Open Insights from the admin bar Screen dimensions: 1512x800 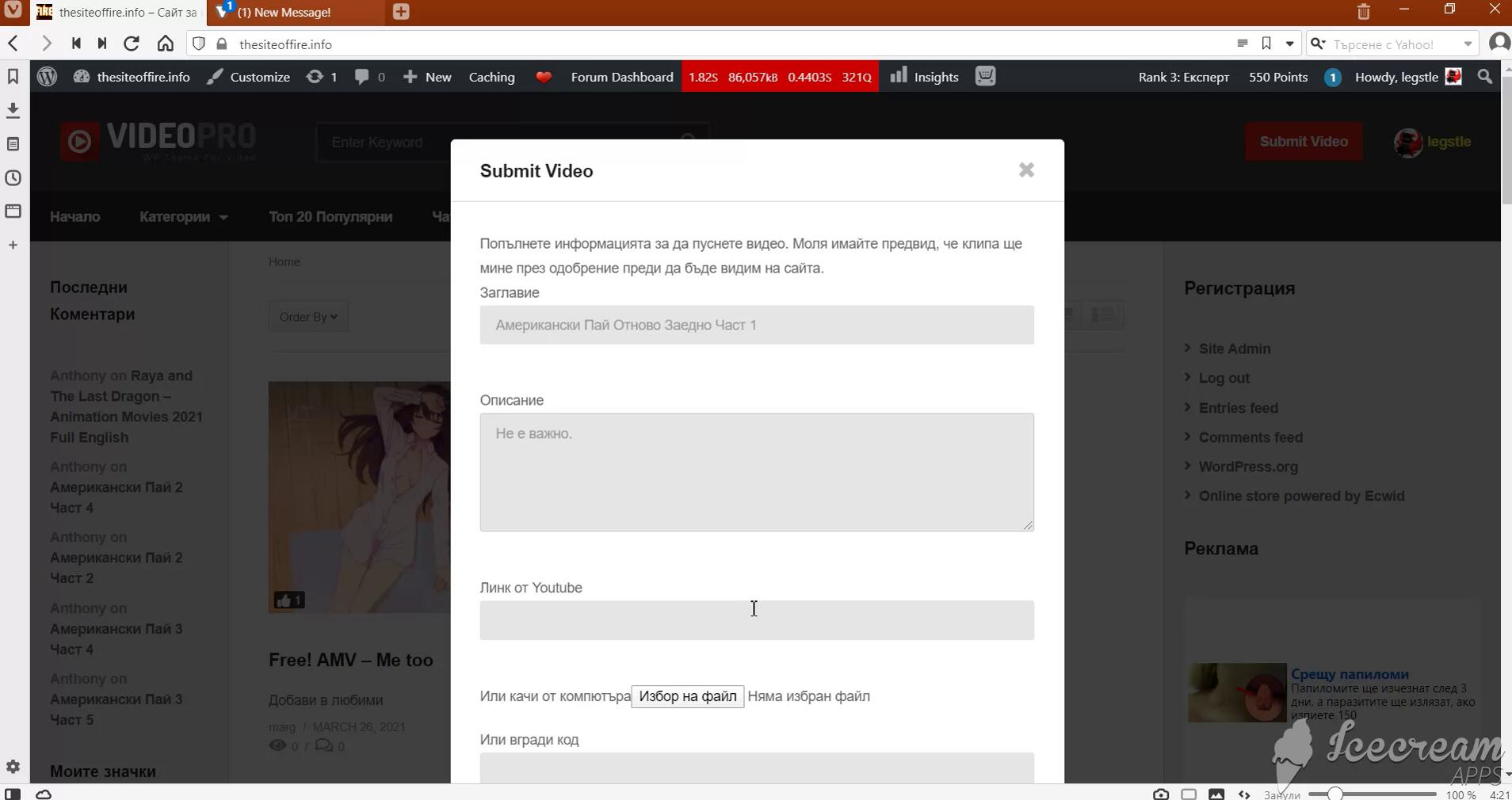point(925,77)
